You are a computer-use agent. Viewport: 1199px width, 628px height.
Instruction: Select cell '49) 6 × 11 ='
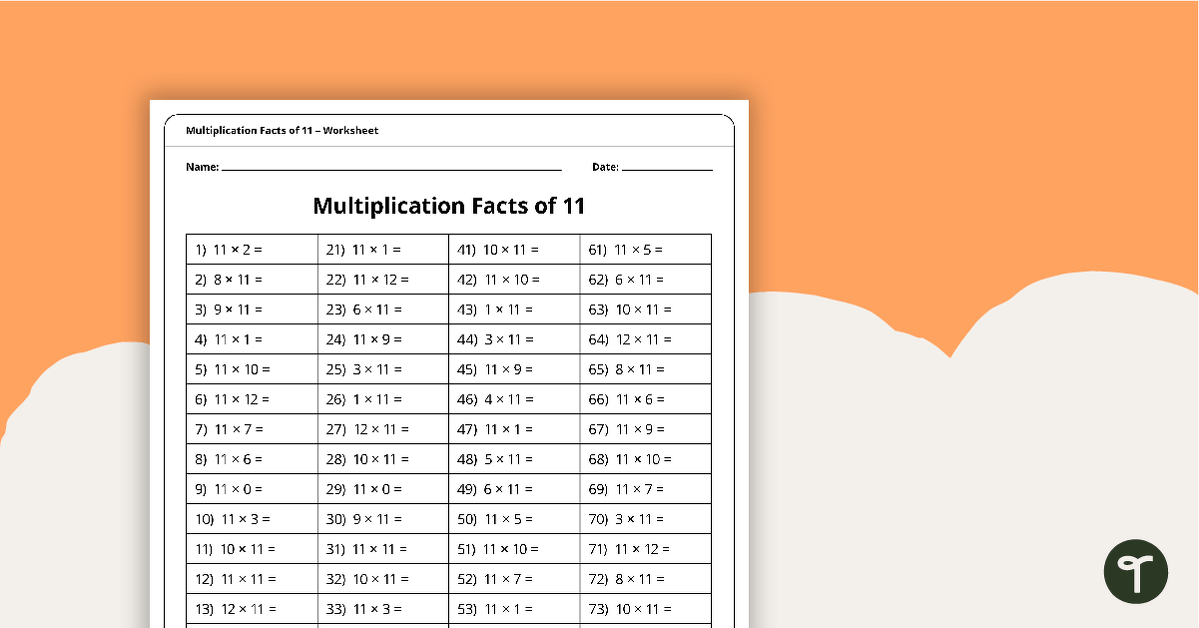[515, 488]
